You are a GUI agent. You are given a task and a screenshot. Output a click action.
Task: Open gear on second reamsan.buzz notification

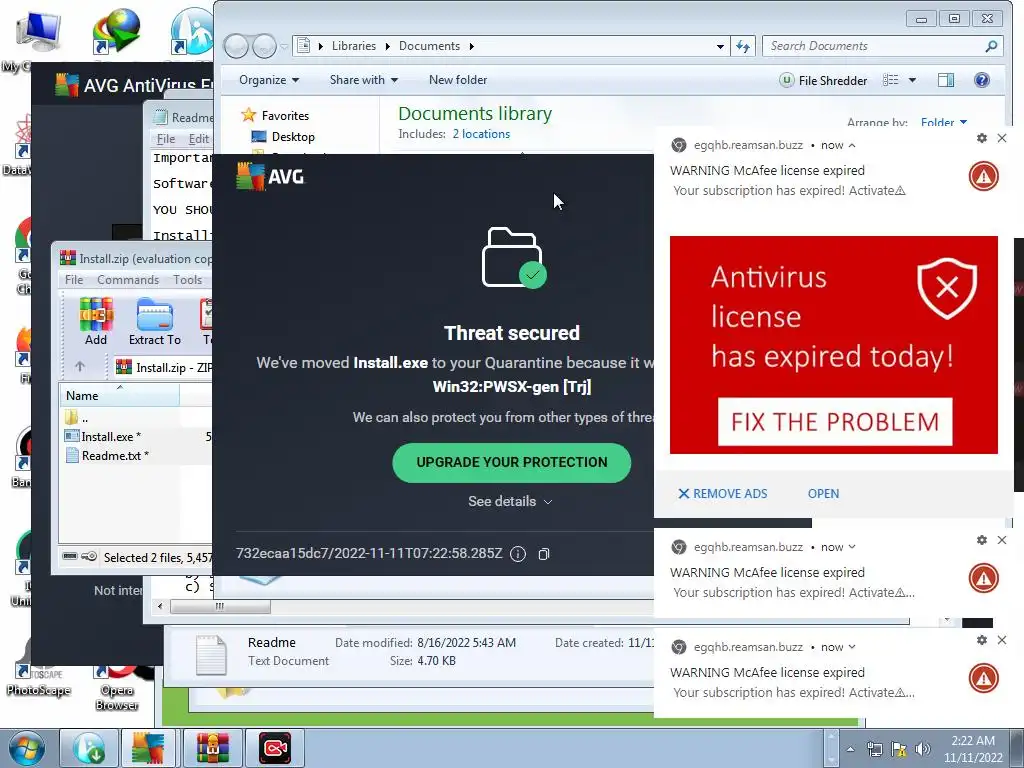point(982,540)
